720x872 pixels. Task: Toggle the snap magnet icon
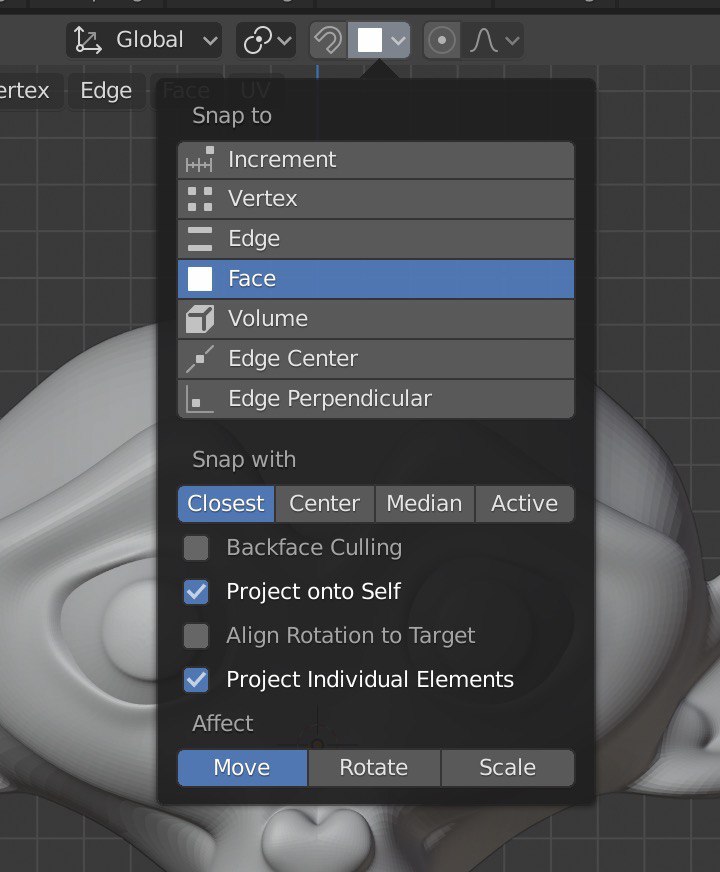(329, 40)
